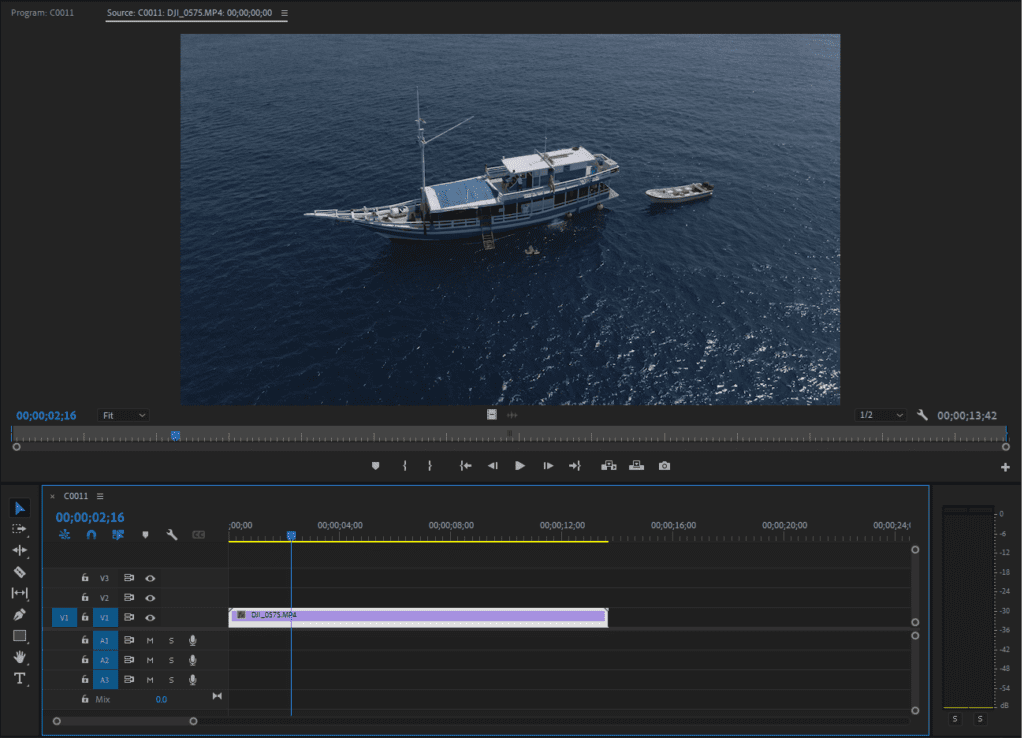Select the Rectangle tool
The image size is (1024, 738).
click(x=20, y=636)
